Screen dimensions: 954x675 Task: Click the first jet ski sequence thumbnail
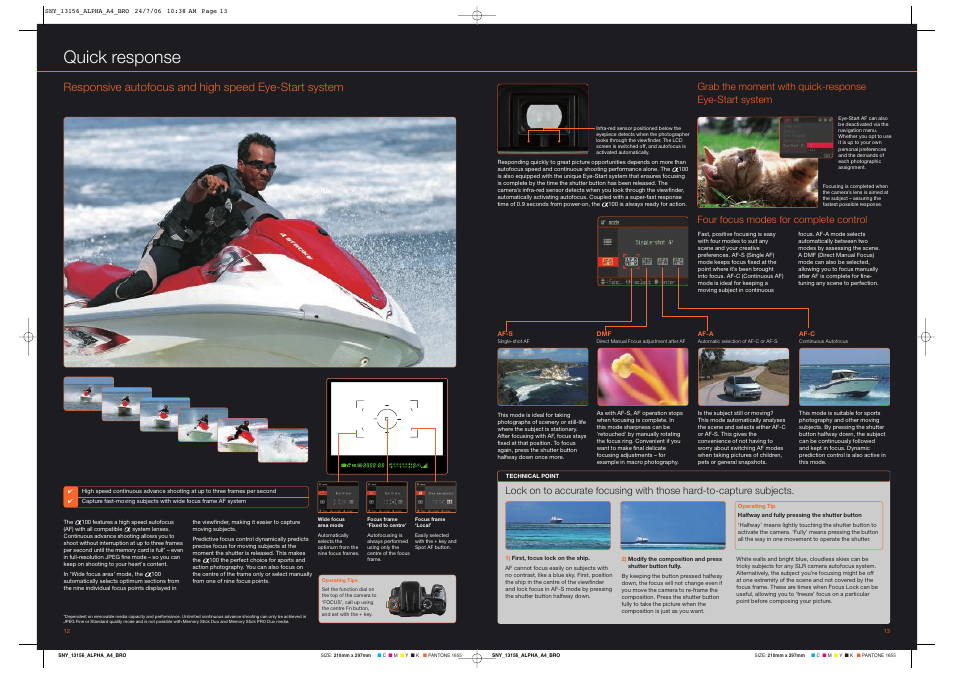pos(88,393)
